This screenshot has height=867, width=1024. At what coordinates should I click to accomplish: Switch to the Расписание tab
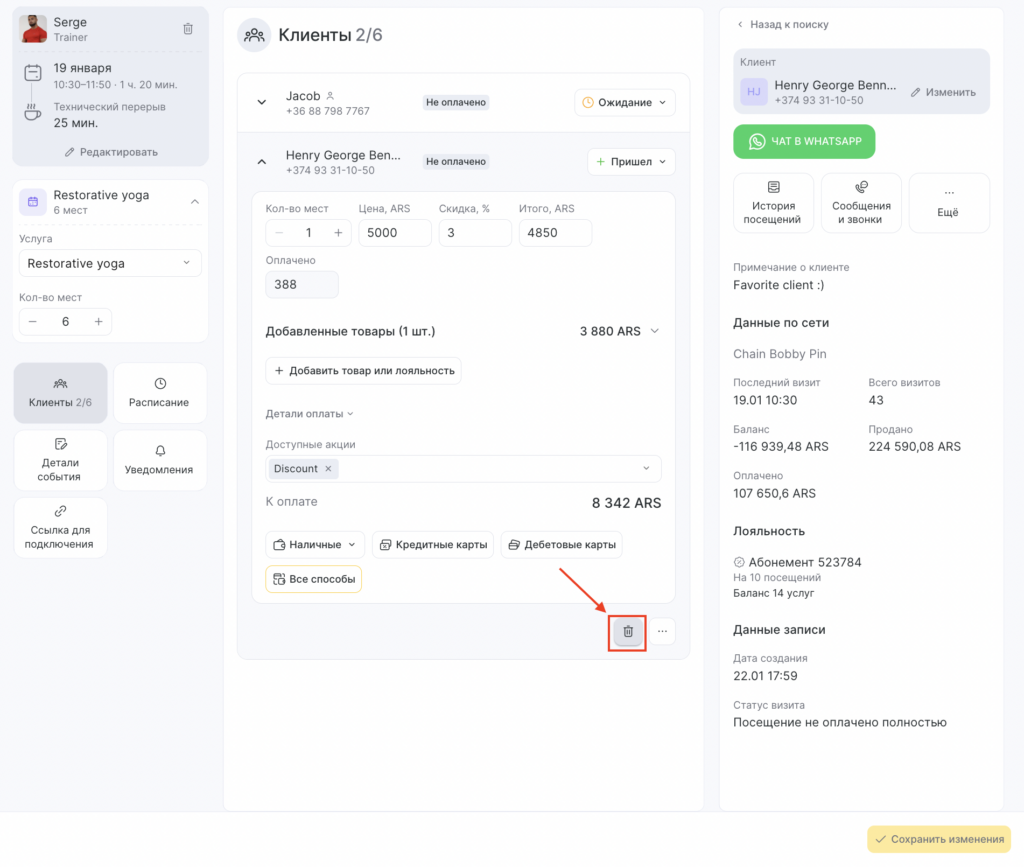tap(159, 393)
